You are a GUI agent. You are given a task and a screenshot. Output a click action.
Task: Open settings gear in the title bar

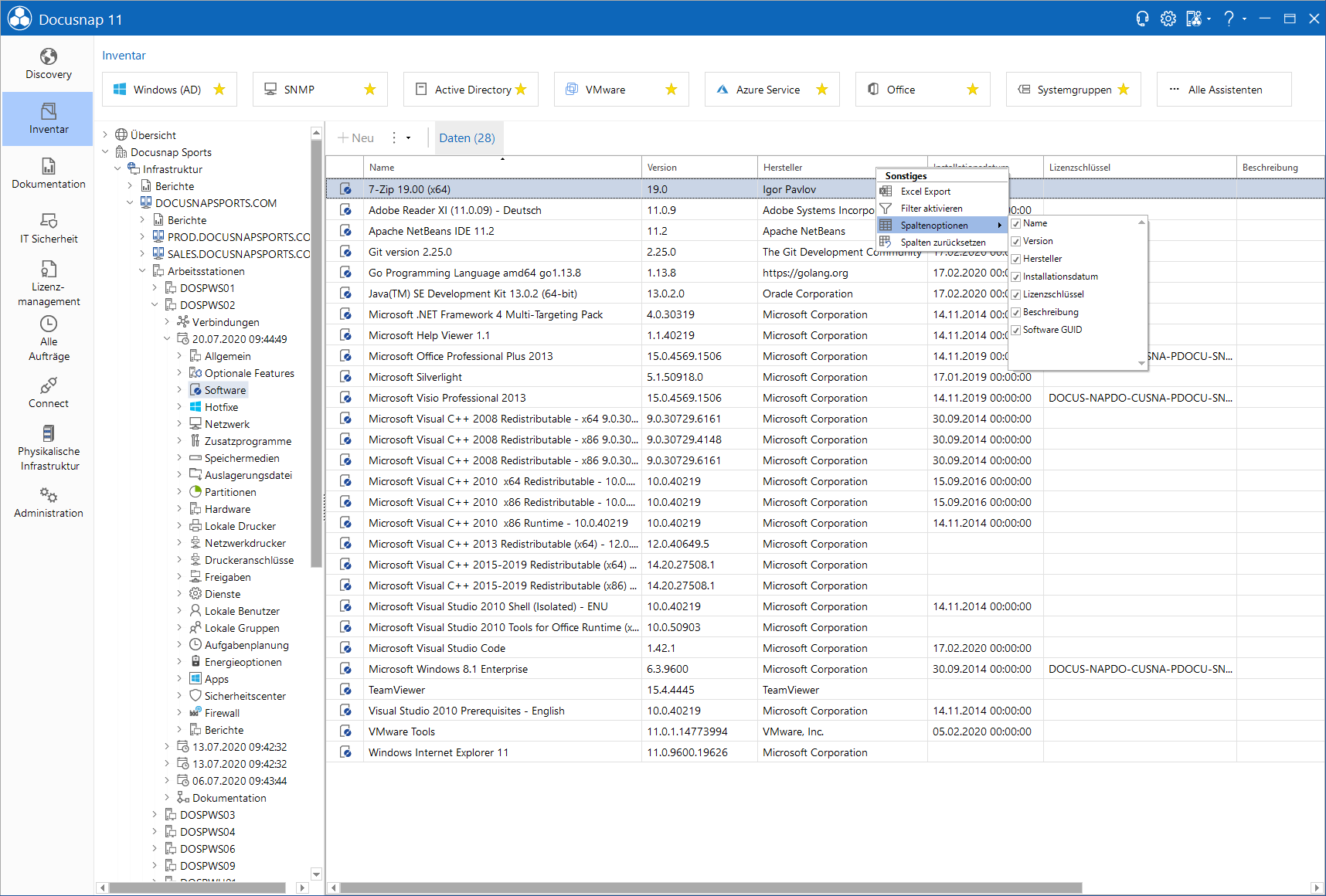coord(1168,19)
